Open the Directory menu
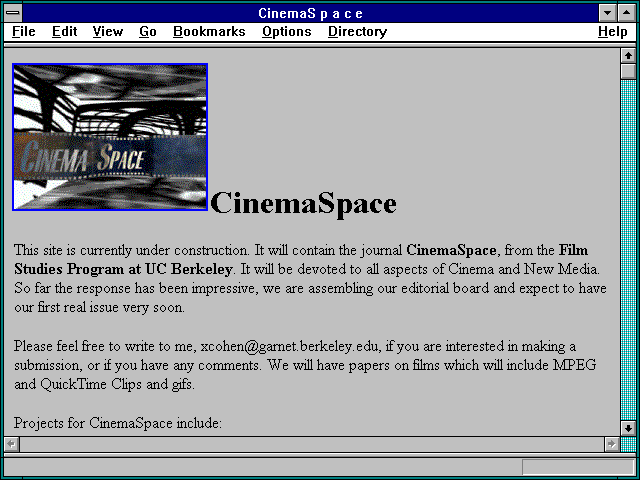 coord(358,31)
